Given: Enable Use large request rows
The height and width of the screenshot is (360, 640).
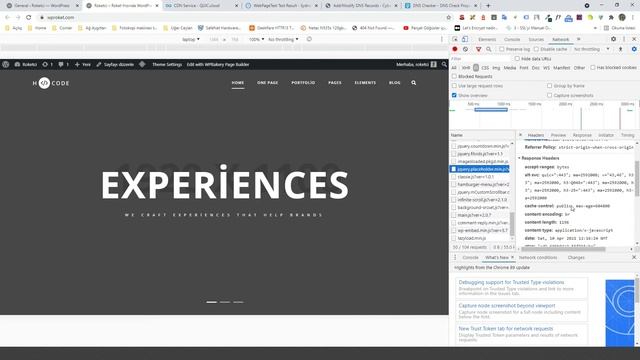Looking at the screenshot, I should tap(454, 86).
